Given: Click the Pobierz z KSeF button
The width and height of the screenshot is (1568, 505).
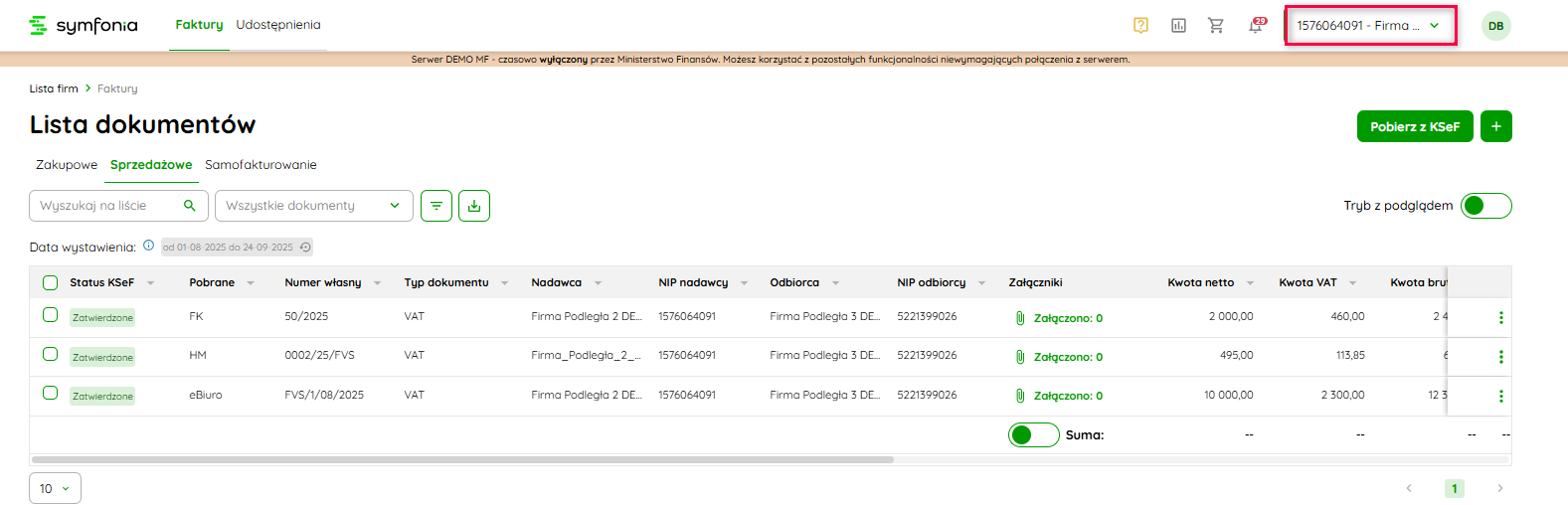Looking at the screenshot, I should click(1414, 126).
